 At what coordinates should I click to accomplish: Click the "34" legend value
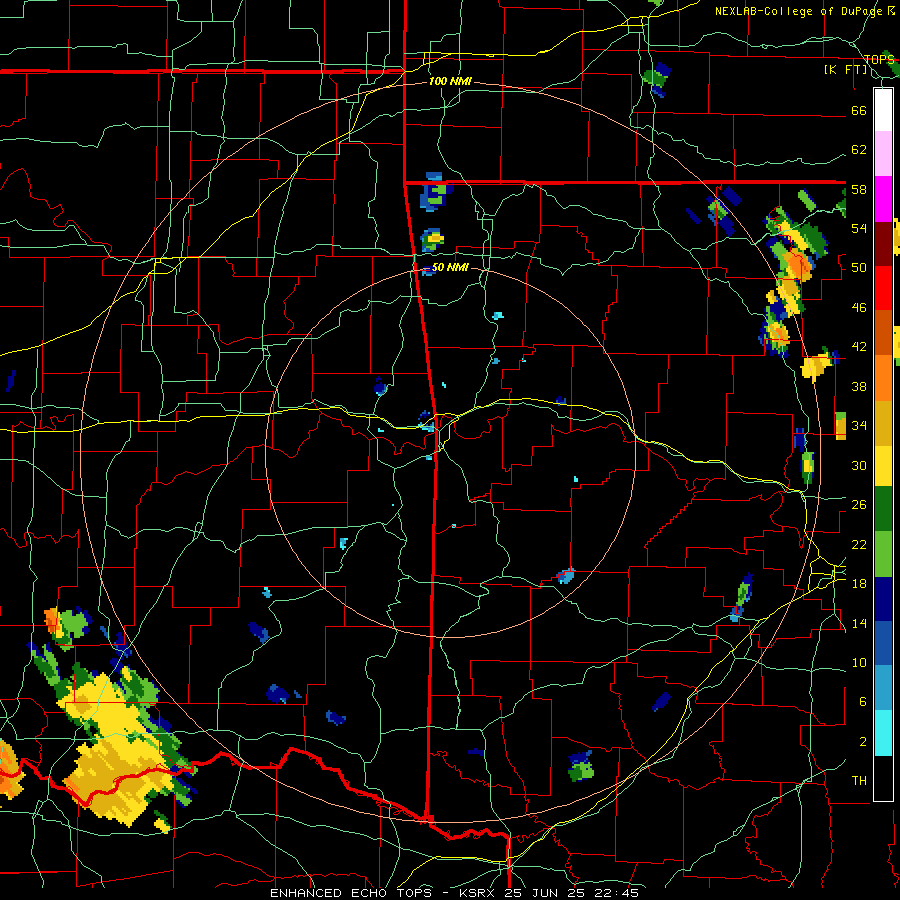tap(859, 425)
